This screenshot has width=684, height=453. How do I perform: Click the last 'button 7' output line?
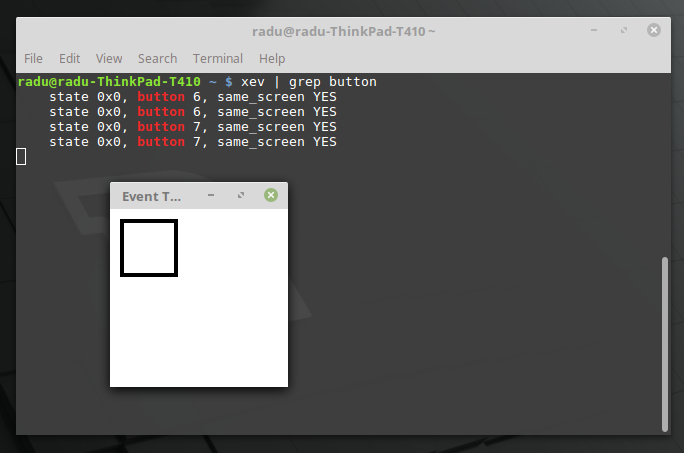[x=193, y=142]
